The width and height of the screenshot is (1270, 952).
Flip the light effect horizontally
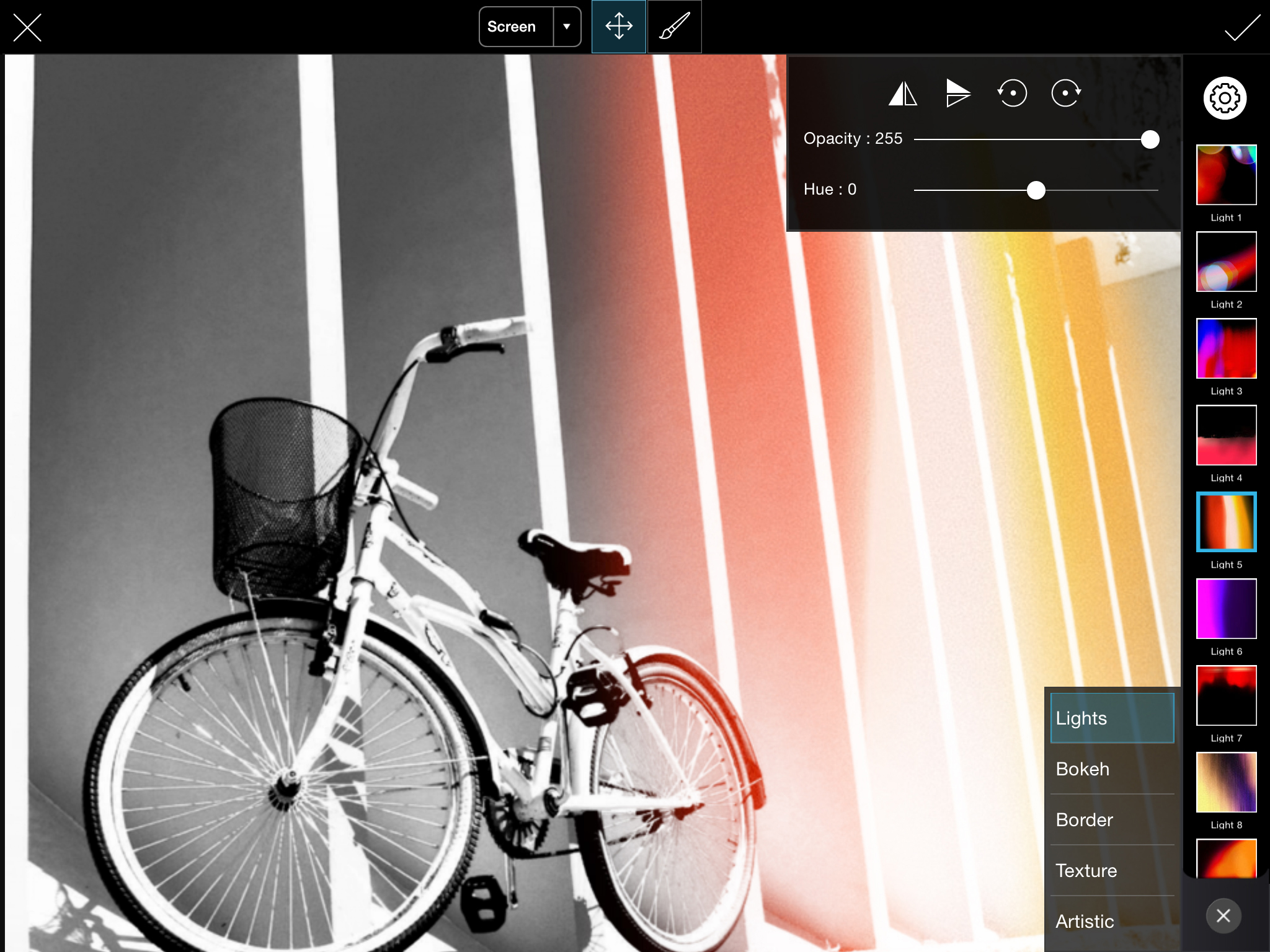tap(904, 94)
